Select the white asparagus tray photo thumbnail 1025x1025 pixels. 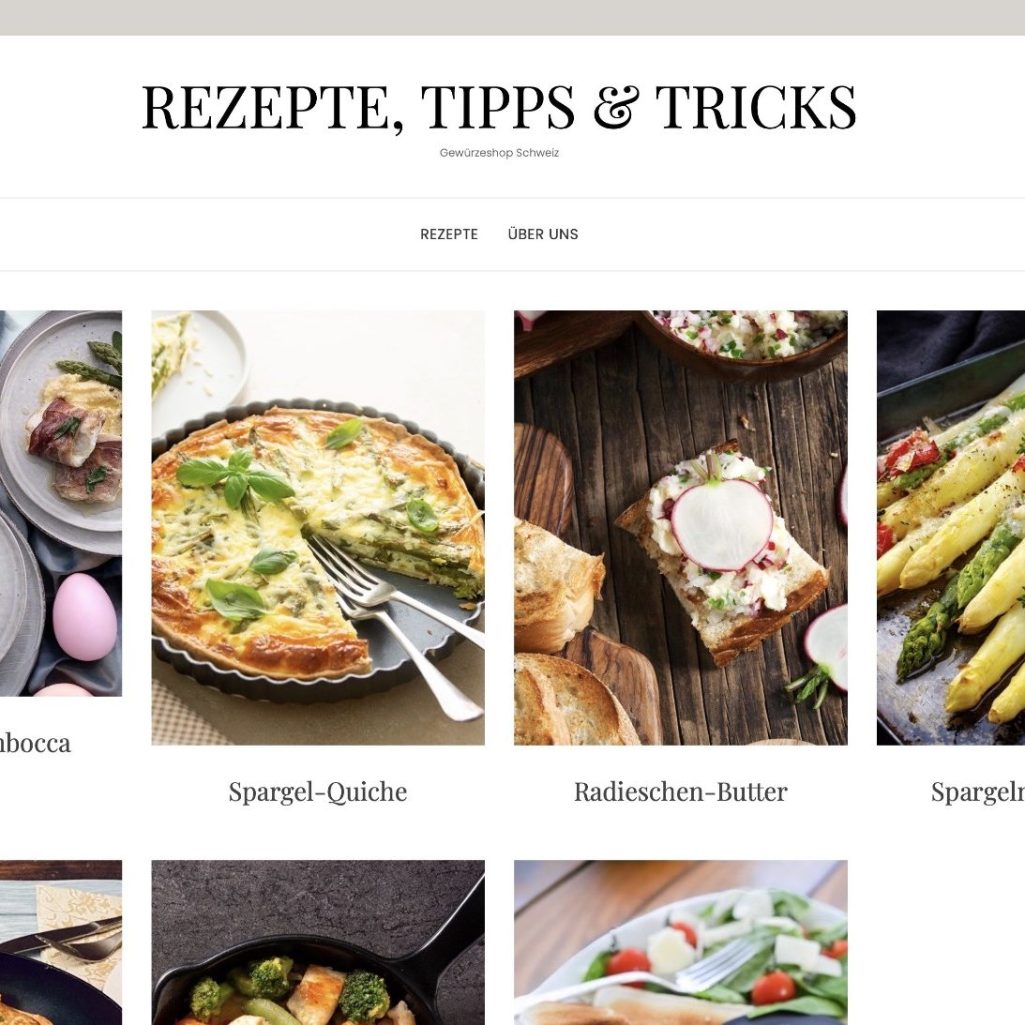click(950, 528)
